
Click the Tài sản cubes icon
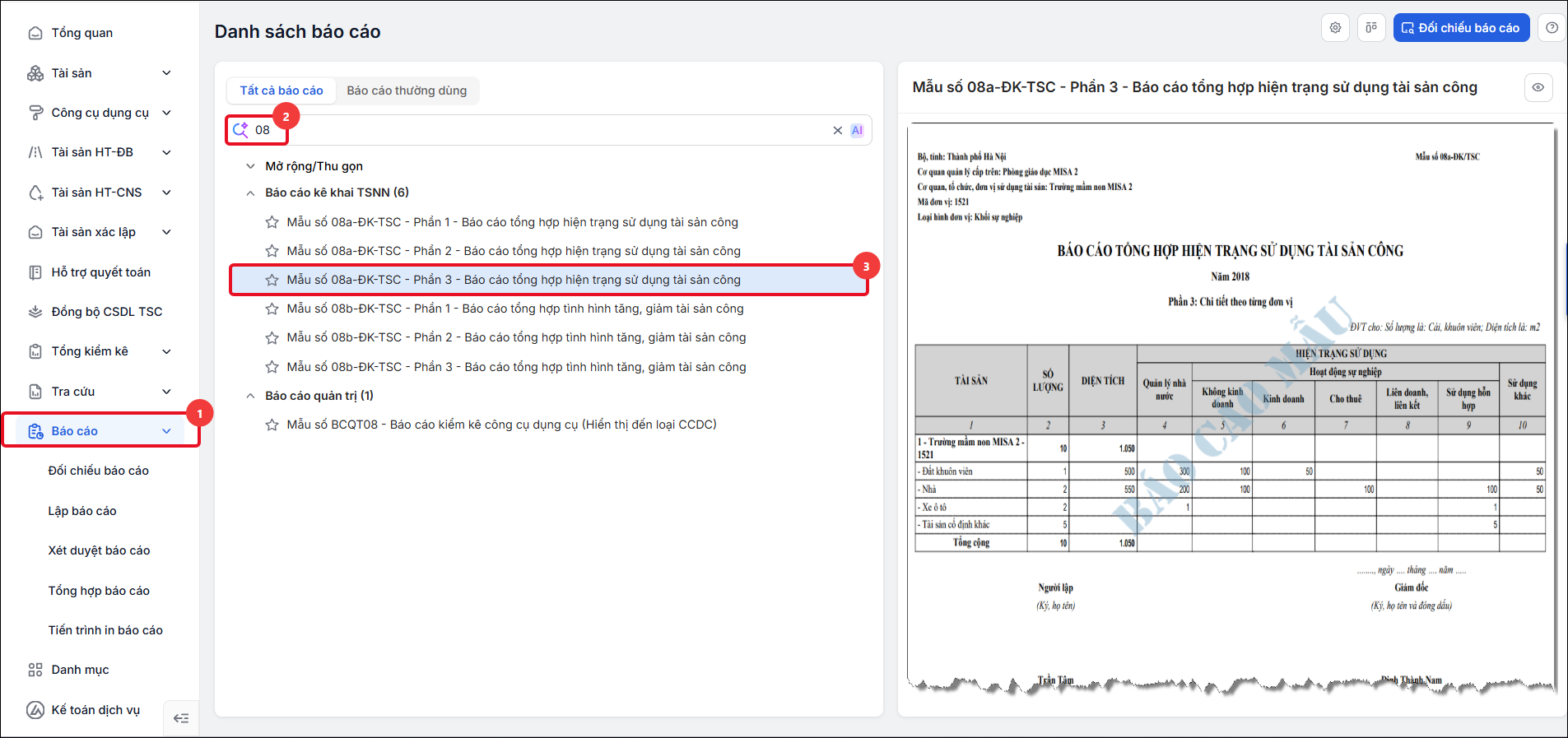tap(35, 73)
